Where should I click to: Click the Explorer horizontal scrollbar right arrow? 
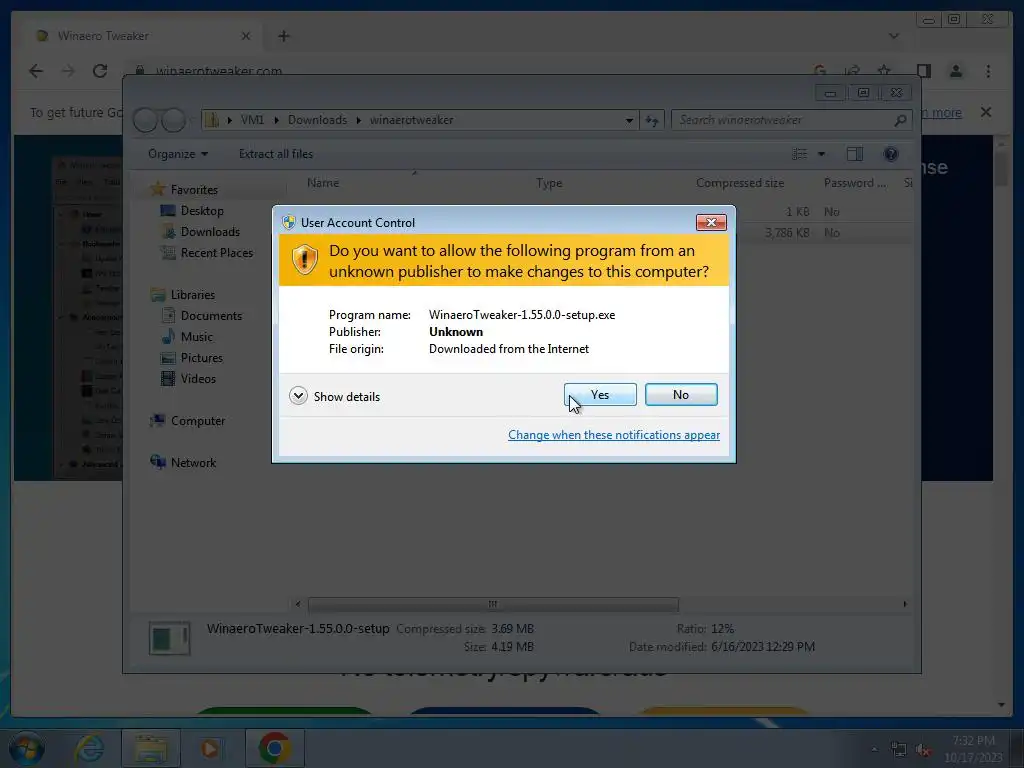(x=904, y=604)
